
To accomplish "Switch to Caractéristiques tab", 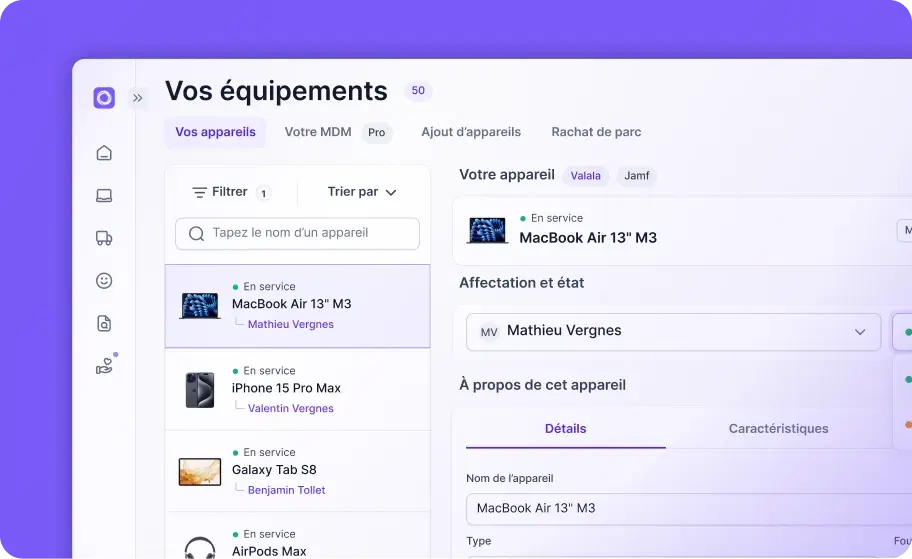I will (778, 429).
